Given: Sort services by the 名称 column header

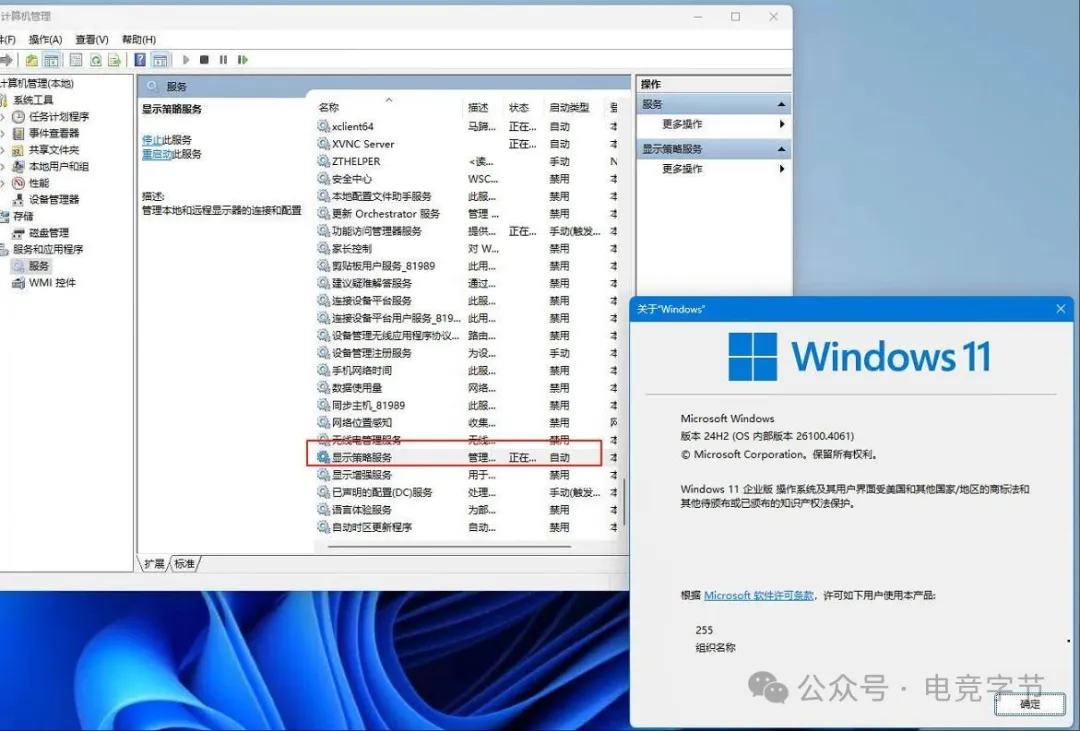Looking at the screenshot, I should (389, 107).
